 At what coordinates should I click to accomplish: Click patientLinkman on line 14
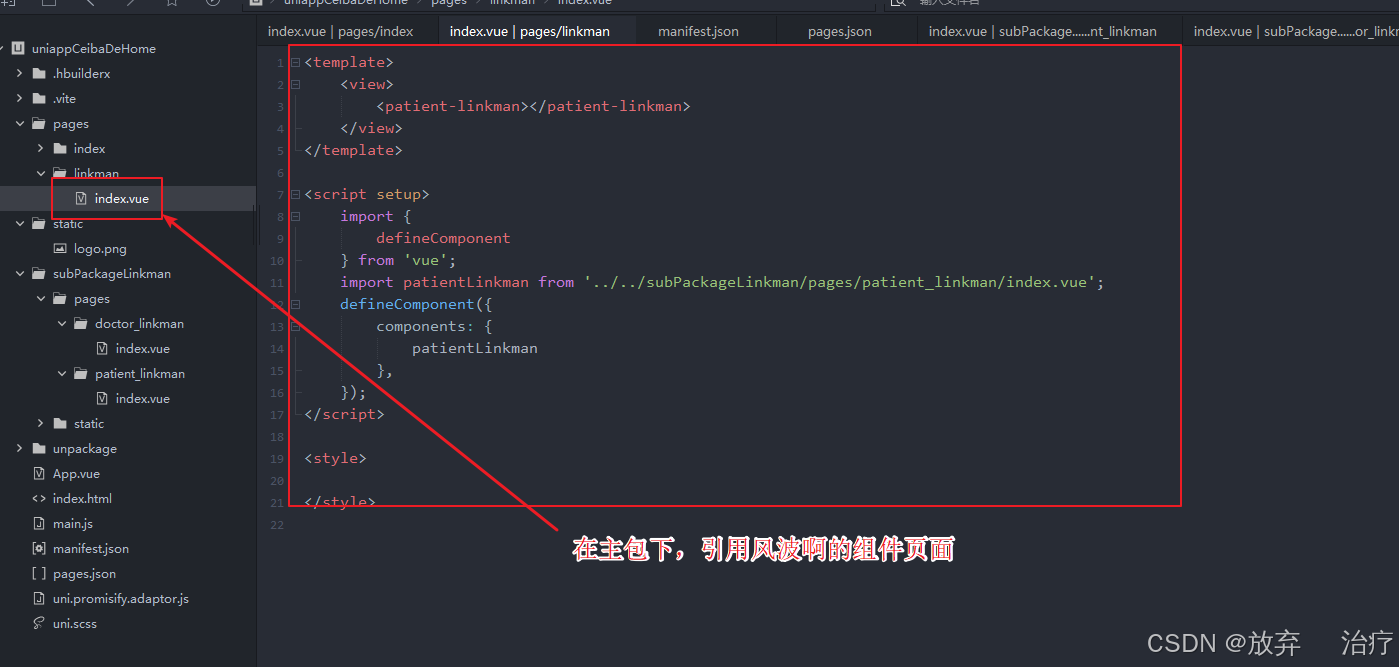475,348
